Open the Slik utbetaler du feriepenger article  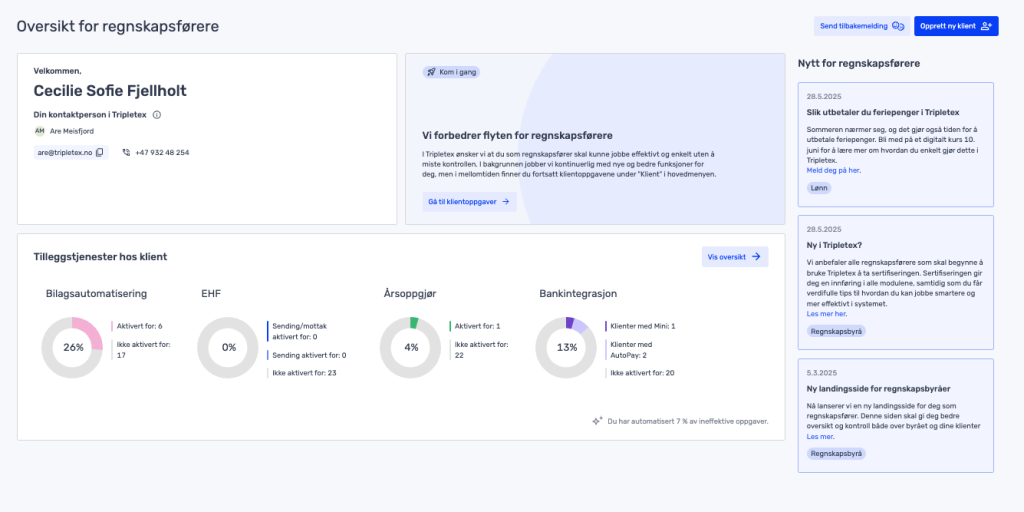click(x=869, y=113)
